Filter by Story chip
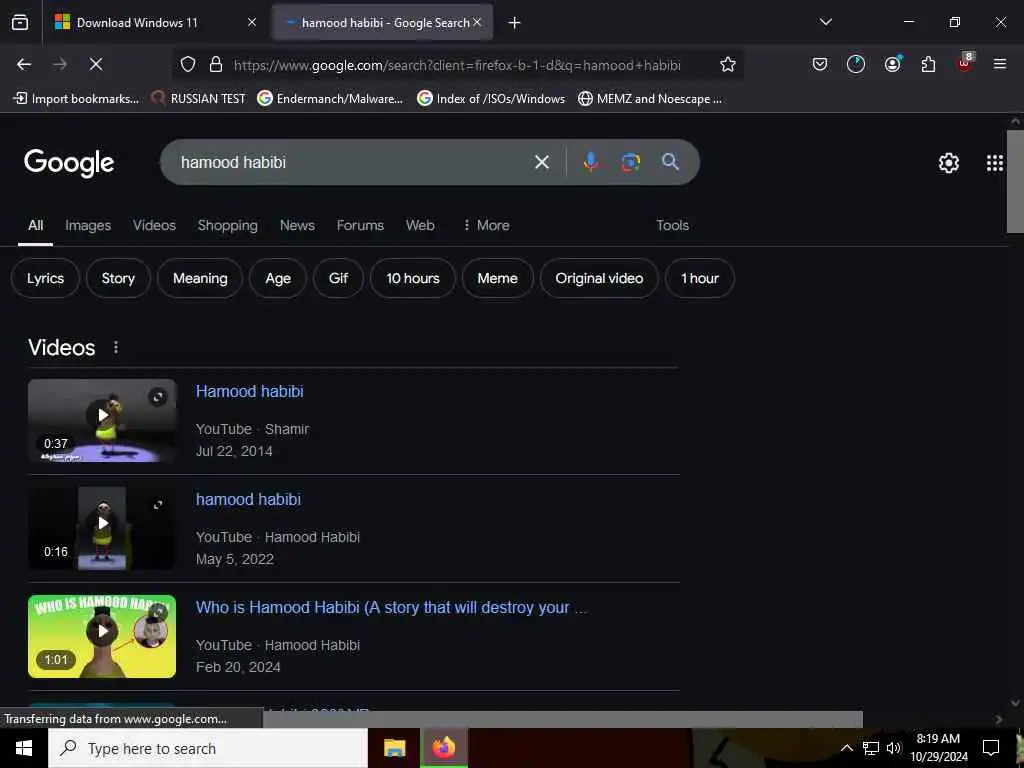The height and width of the screenshot is (768, 1024). [118, 278]
